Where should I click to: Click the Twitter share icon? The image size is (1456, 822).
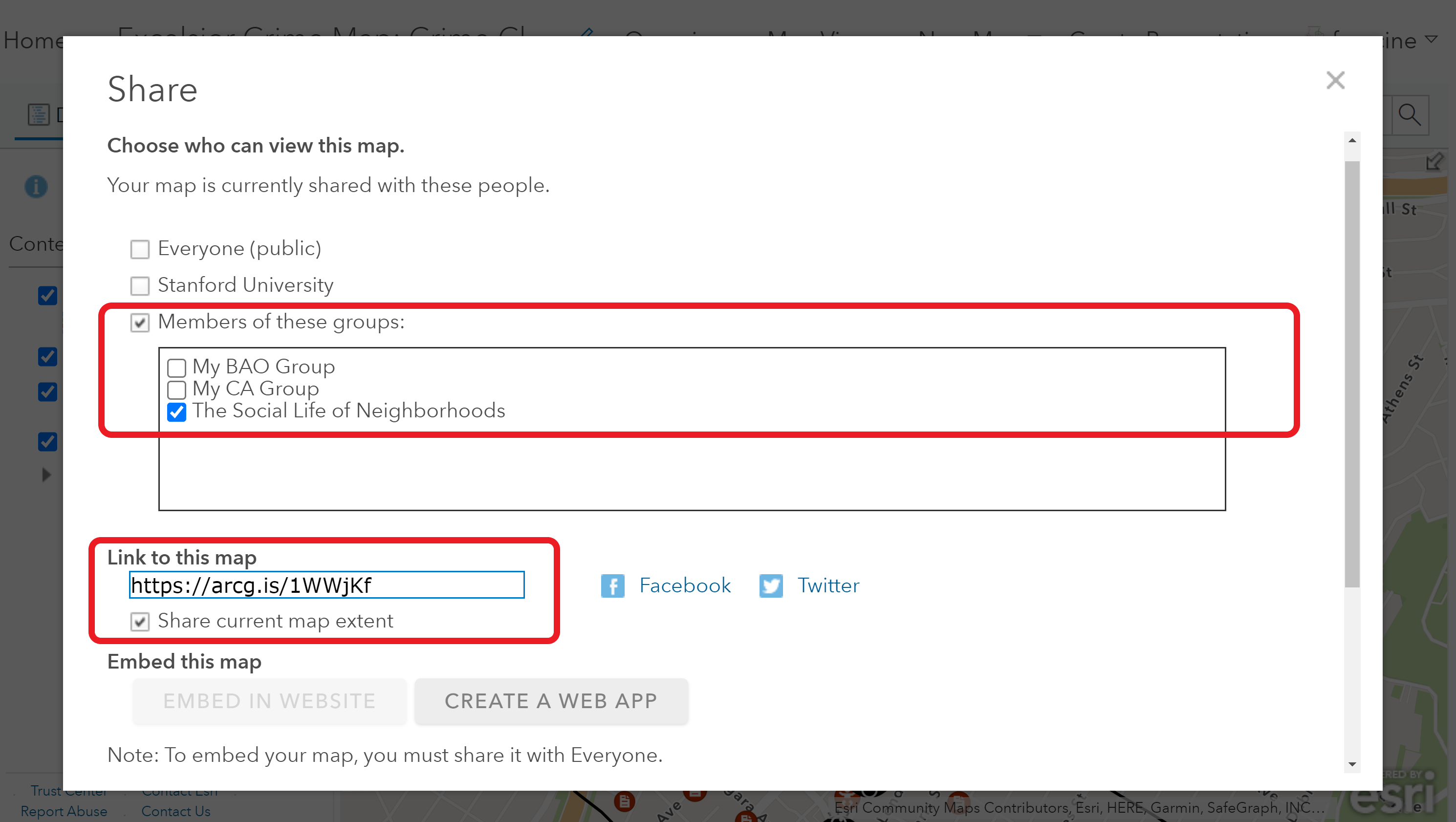point(771,585)
